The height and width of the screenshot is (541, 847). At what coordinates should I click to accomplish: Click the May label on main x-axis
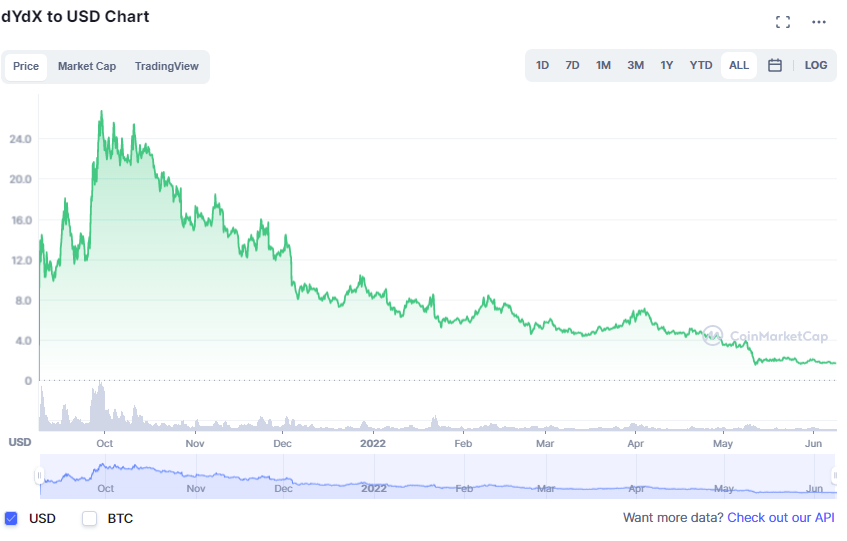(x=723, y=443)
